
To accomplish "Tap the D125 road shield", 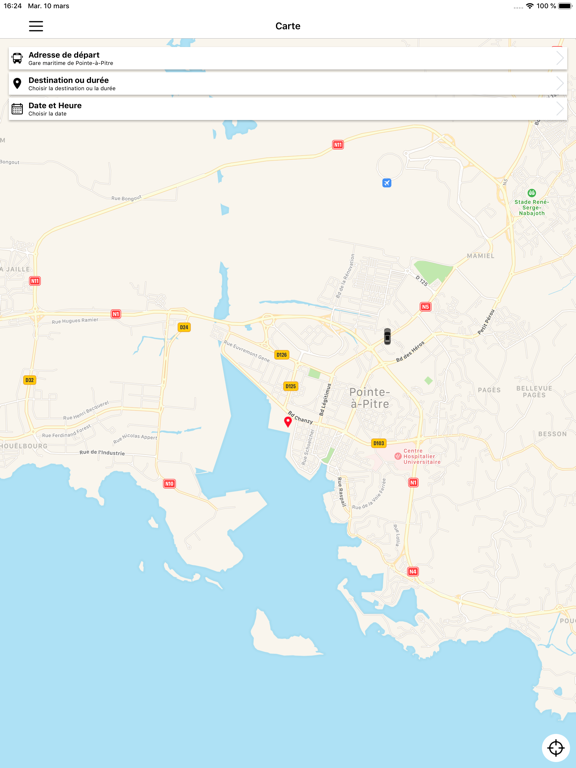I will [x=291, y=386].
